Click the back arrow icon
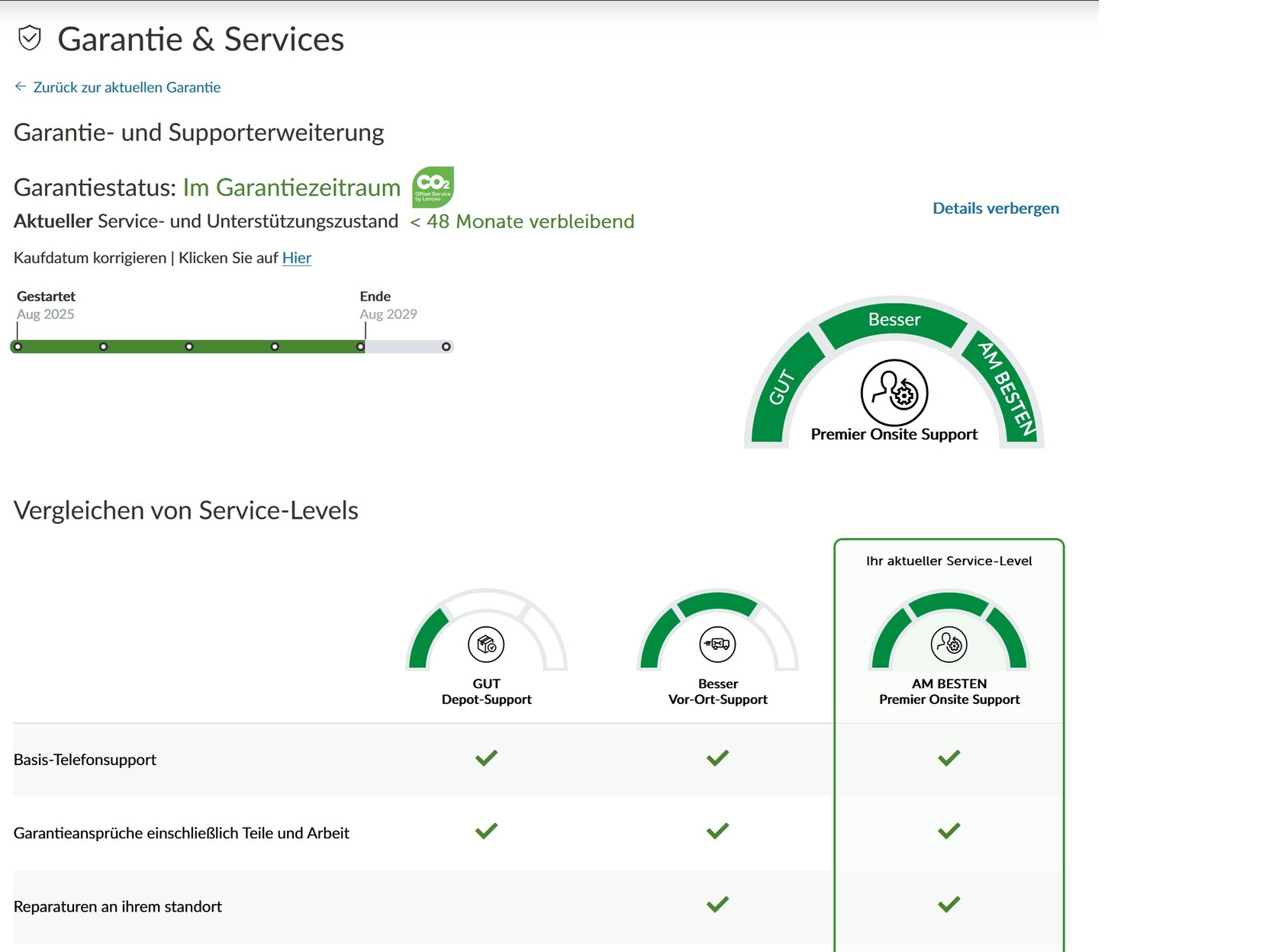This screenshot has width=1282, height=952. (21, 87)
